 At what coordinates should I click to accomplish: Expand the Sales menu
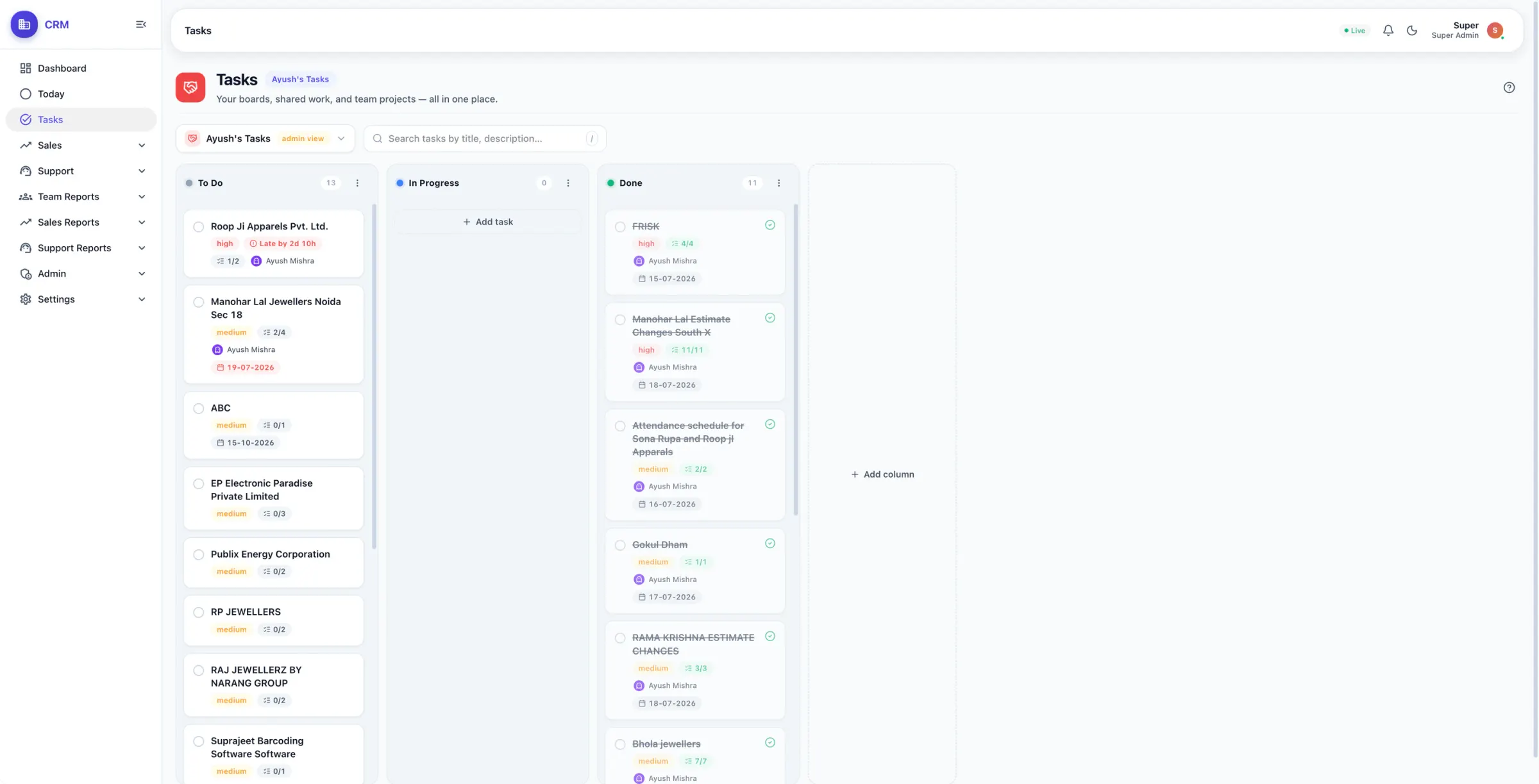point(81,146)
